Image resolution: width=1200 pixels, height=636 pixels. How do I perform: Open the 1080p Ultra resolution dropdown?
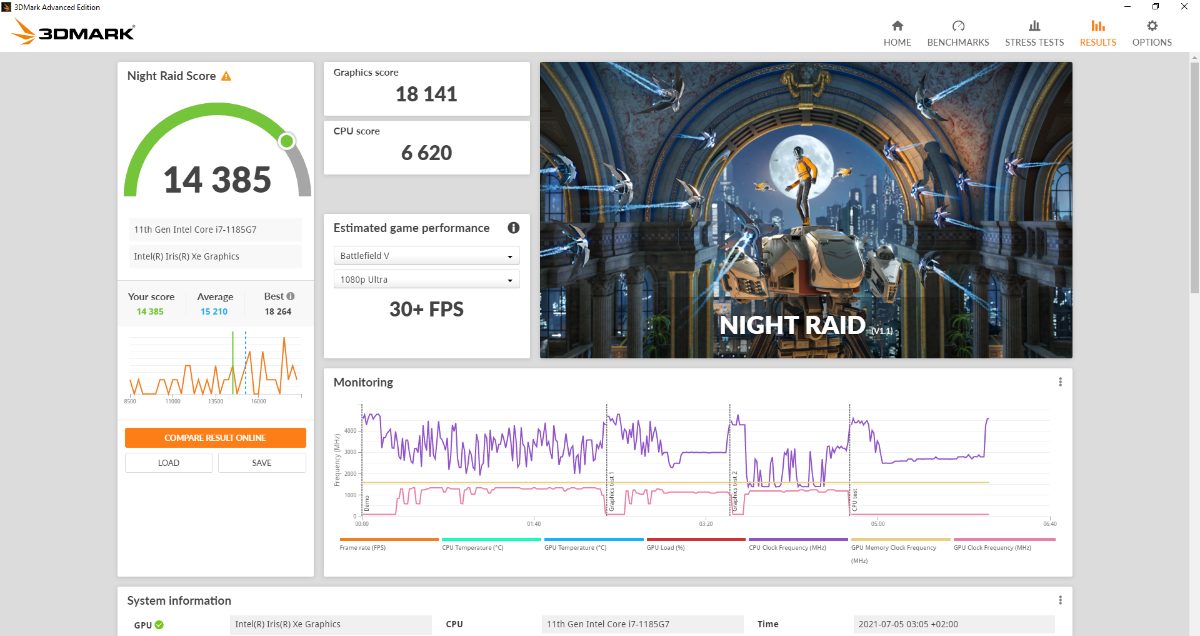[426, 281]
